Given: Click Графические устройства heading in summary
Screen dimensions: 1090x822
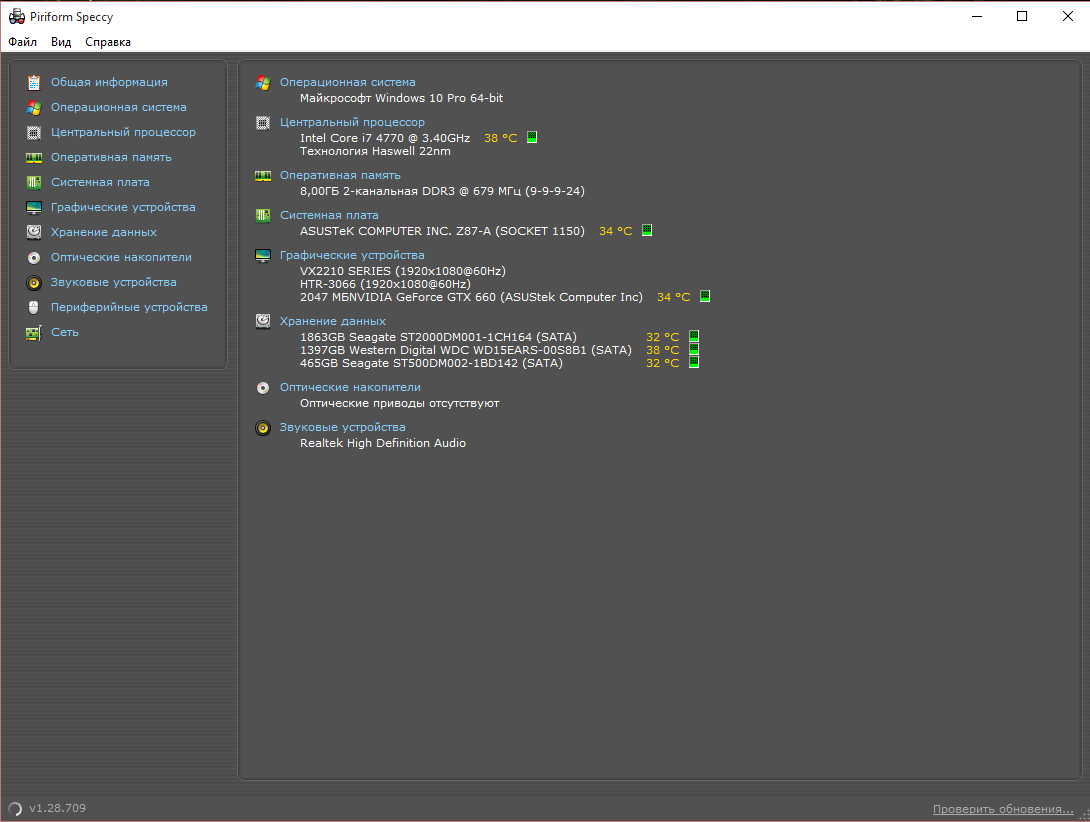Looking at the screenshot, I should (352, 255).
